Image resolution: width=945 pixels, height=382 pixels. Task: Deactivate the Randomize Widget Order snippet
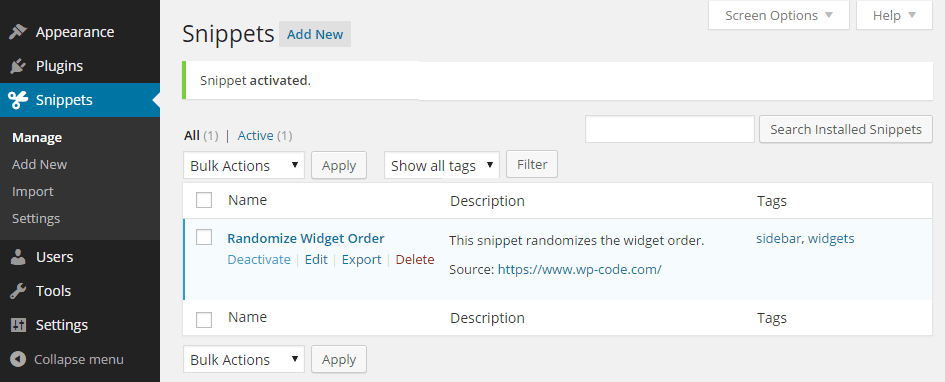(259, 260)
